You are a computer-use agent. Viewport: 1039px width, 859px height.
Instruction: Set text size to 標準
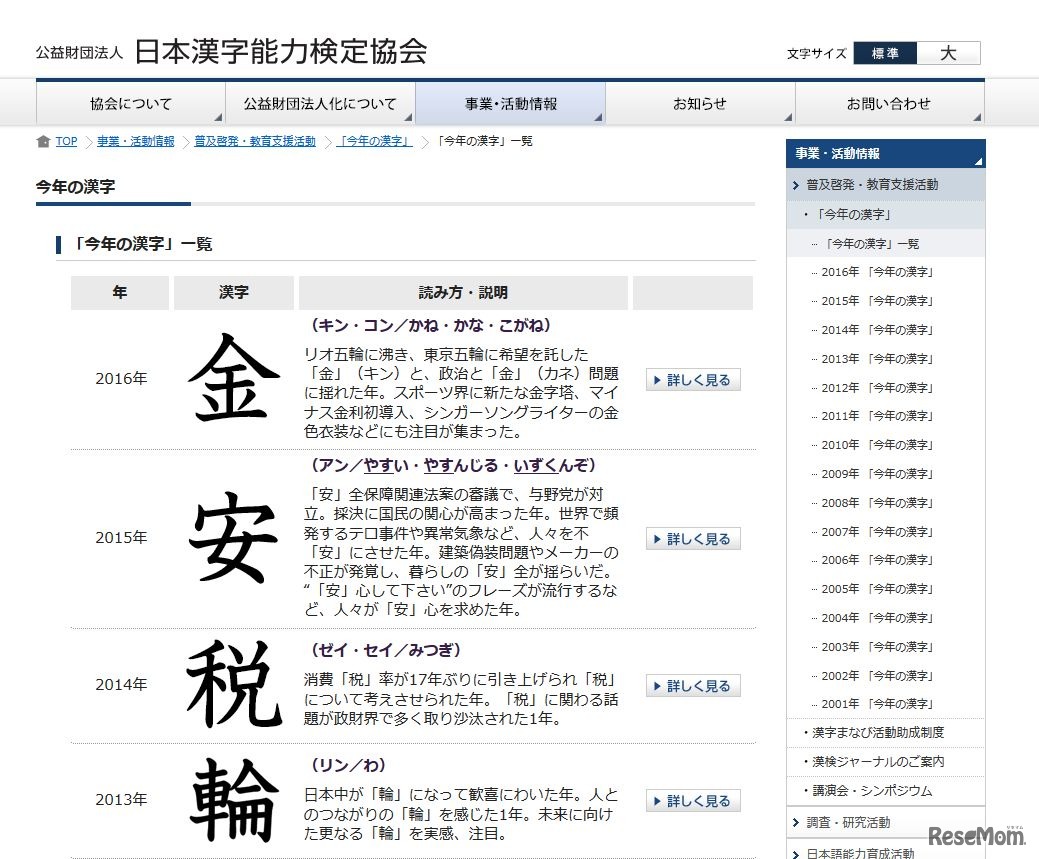click(885, 54)
